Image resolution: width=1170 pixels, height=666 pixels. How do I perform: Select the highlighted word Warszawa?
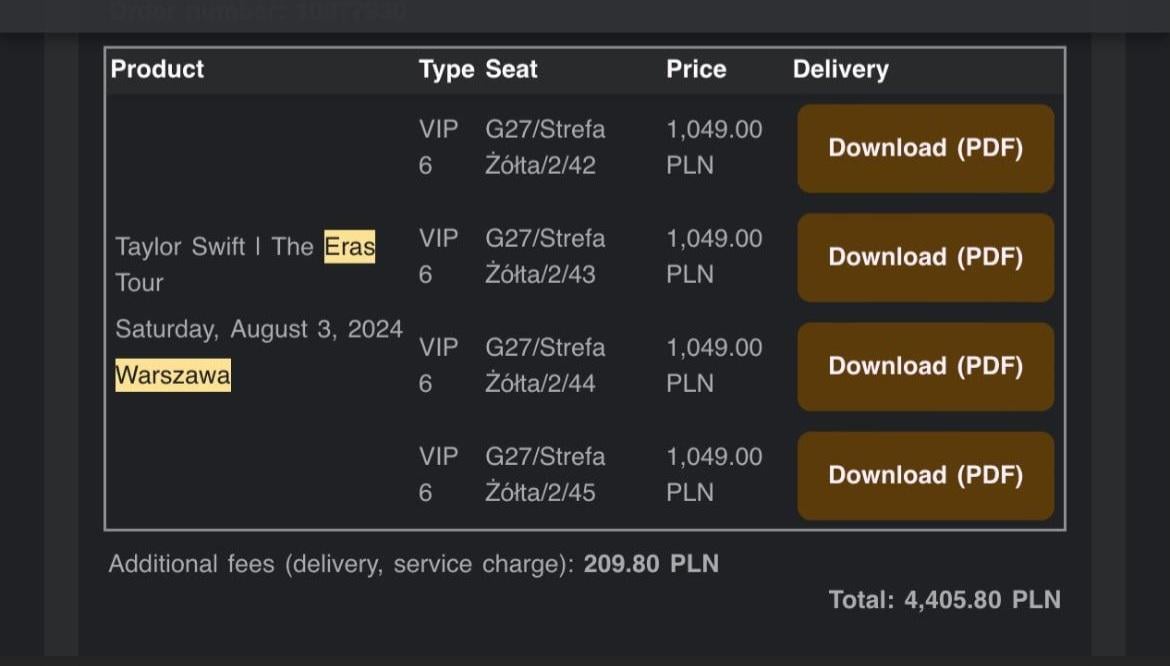click(173, 374)
